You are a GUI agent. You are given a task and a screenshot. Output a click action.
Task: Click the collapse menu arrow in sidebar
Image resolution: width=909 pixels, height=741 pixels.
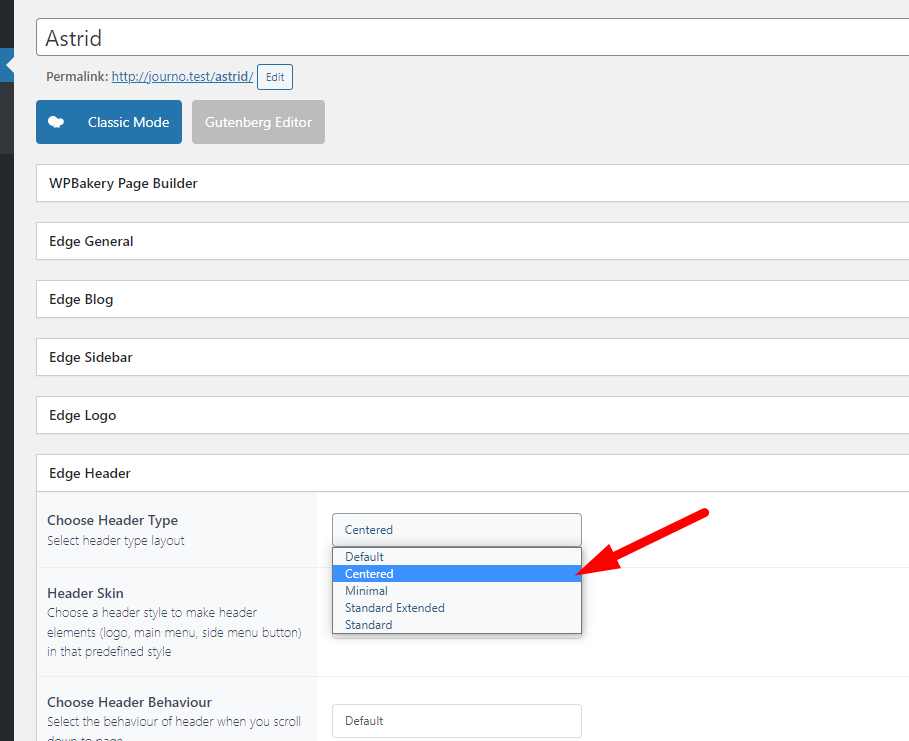point(8,65)
